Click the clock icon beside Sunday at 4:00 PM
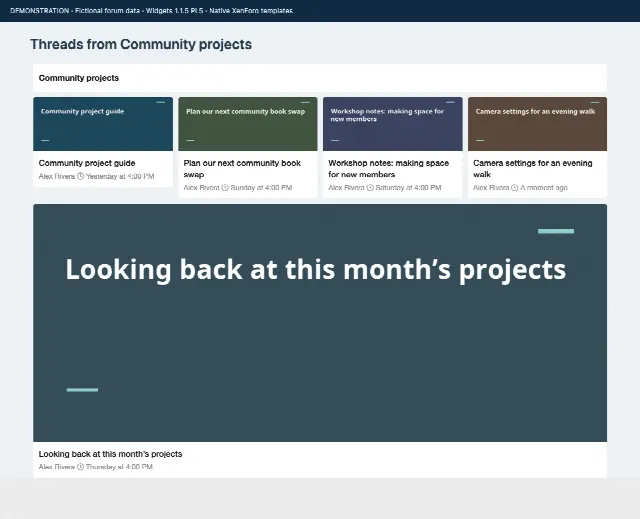Image resolution: width=640 pixels, height=519 pixels. click(225, 188)
